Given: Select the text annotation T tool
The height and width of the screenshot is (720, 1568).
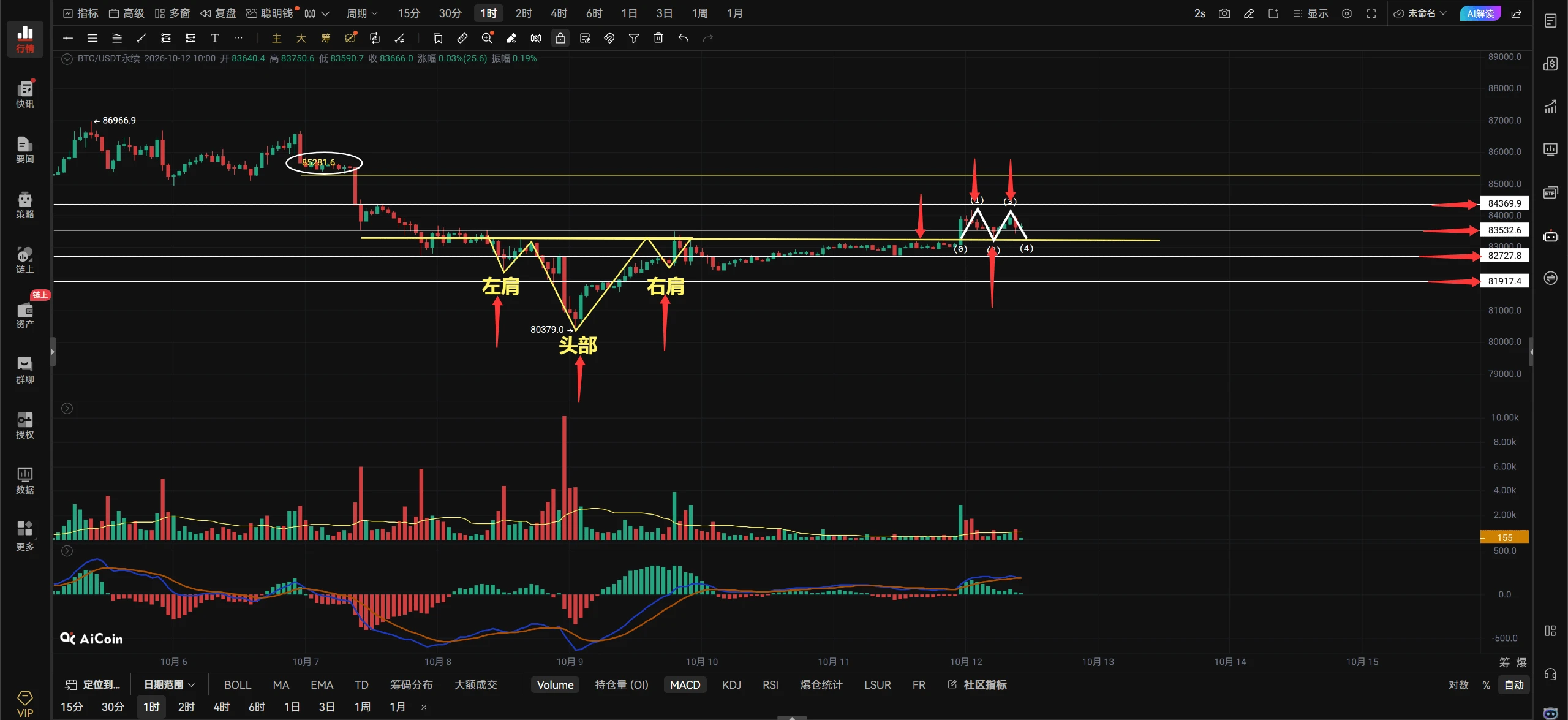Looking at the screenshot, I should pyautogui.click(x=215, y=38).
